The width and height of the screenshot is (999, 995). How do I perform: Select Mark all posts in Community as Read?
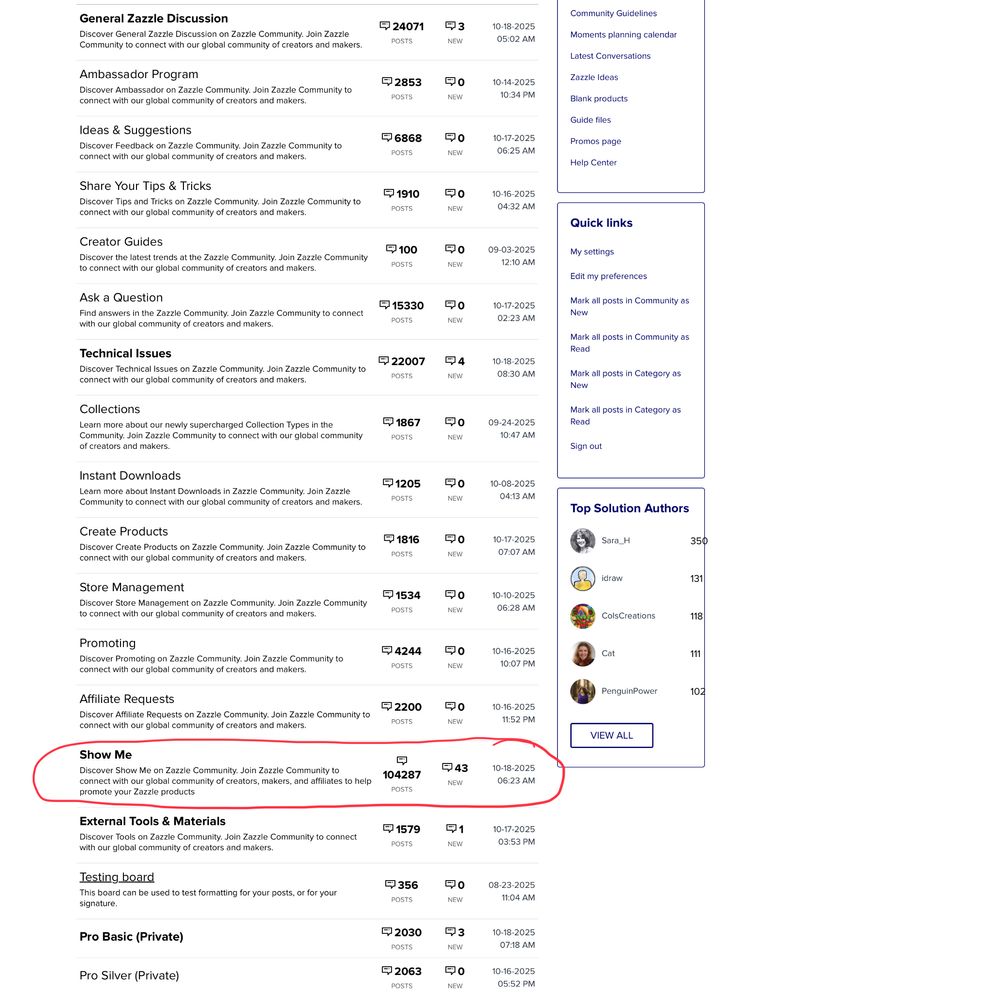point(629,343)
